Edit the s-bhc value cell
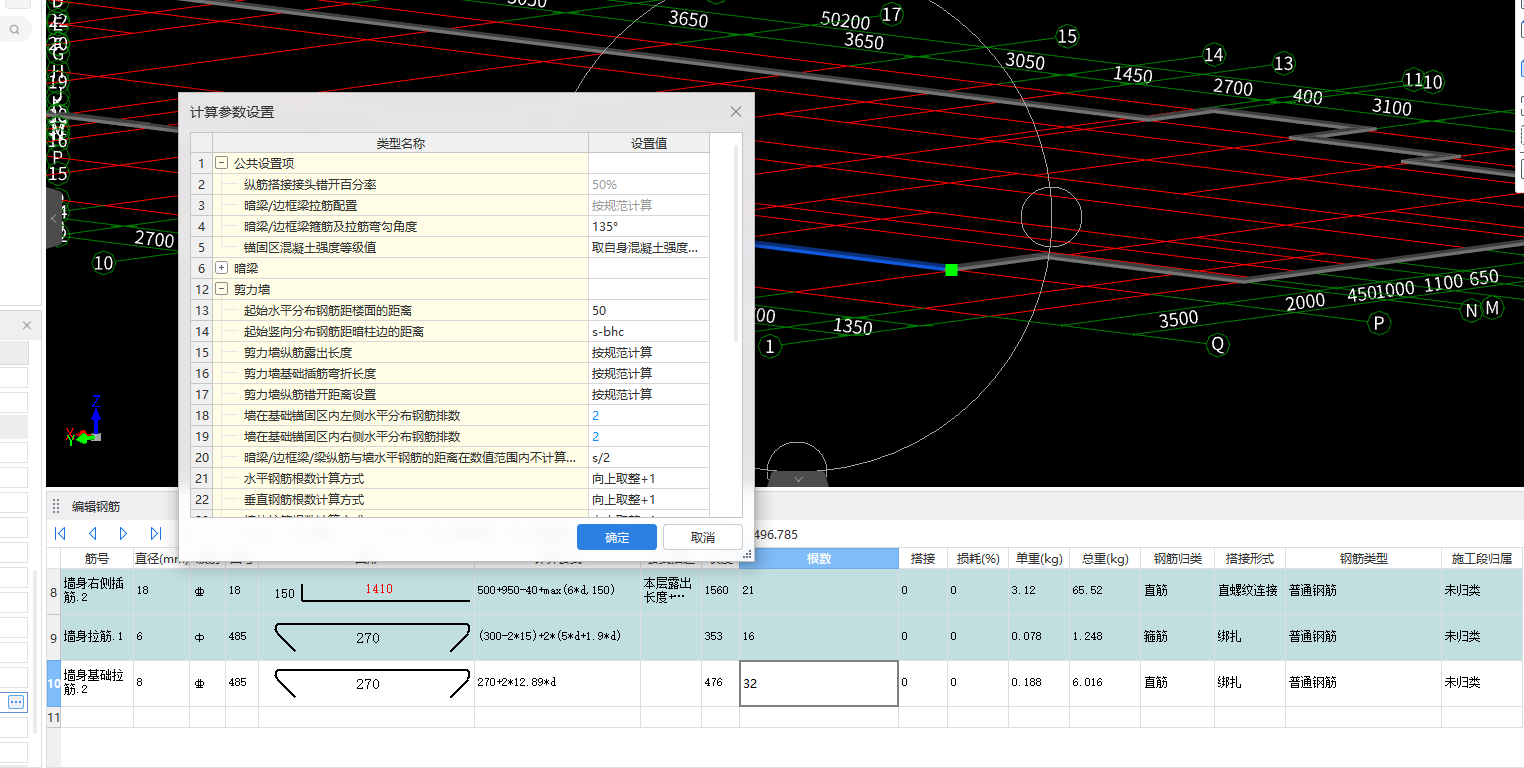This screenshot has width=1524, height=768. click(649, 331)
